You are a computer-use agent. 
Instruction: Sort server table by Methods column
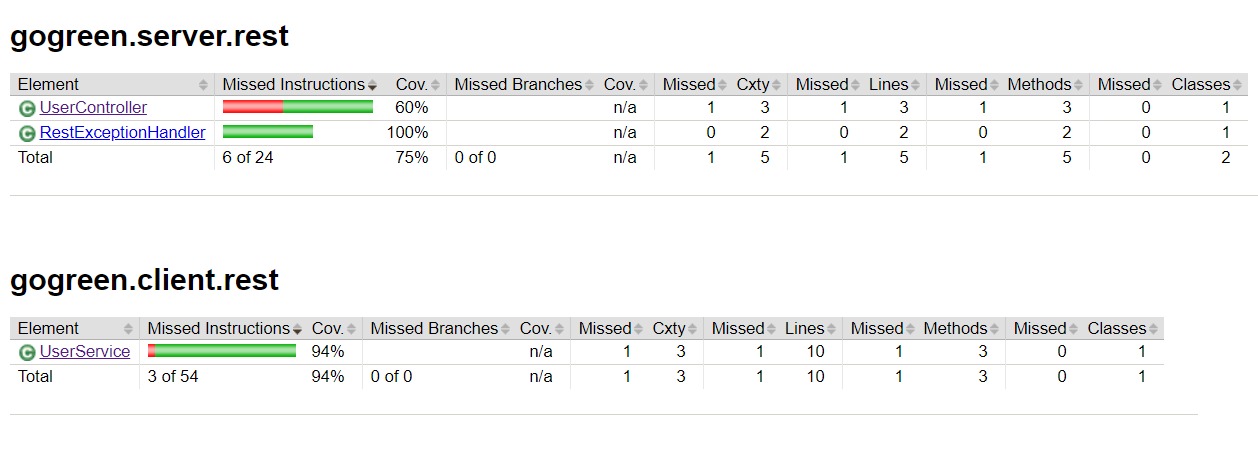coord(1039,85)
